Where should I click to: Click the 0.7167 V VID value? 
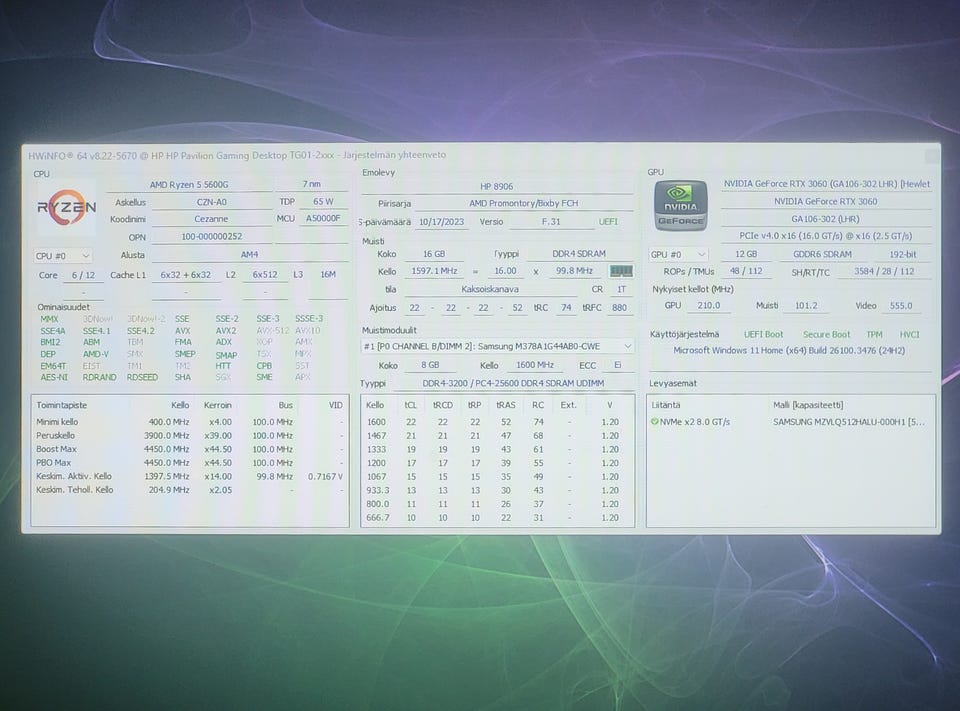tap(325, 476)
